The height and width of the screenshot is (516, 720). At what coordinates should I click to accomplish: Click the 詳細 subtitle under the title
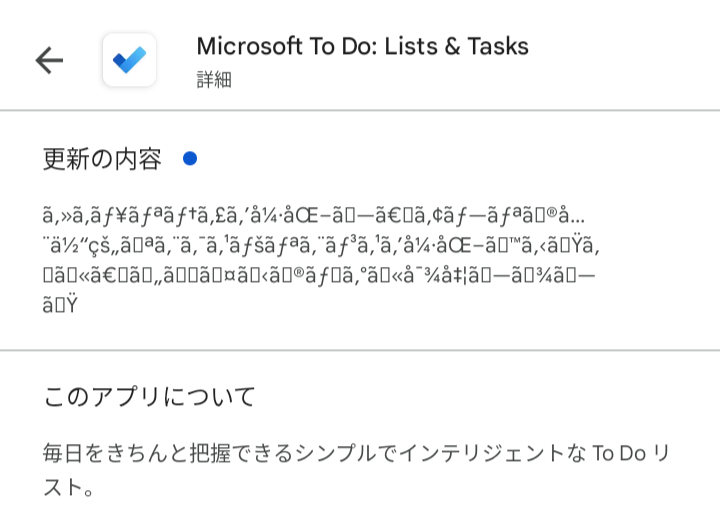point(214,80)
